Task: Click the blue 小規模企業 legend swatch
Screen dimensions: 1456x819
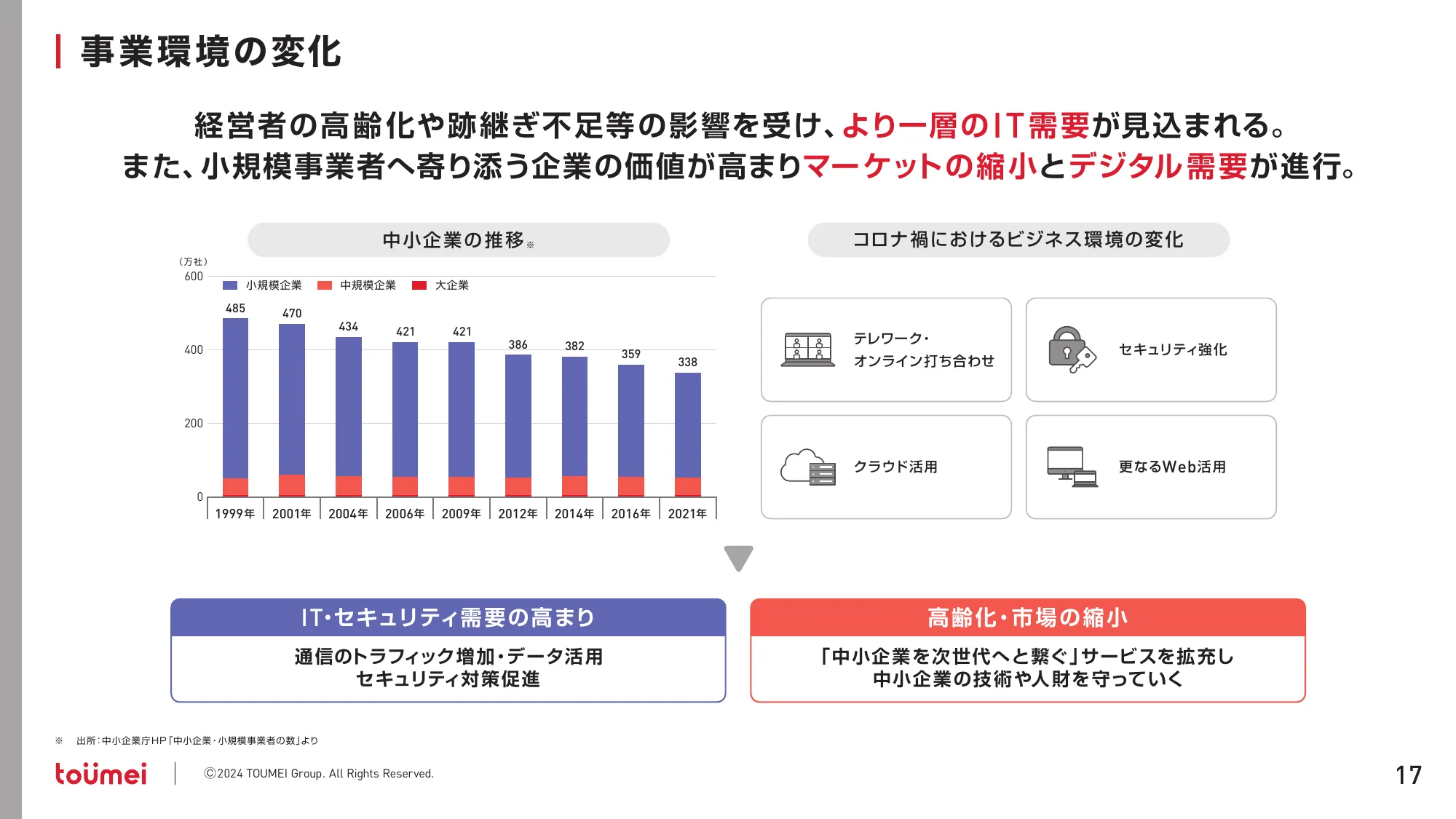Action: (x=230, y=285)
